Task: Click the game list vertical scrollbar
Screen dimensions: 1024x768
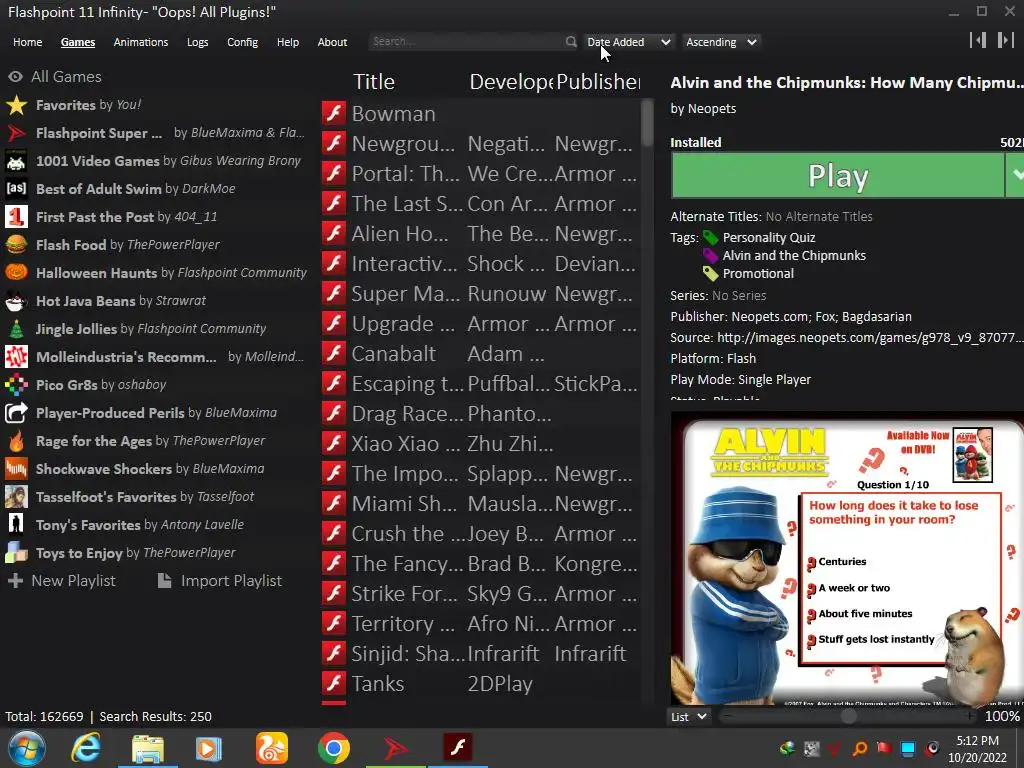Action: (x=647, y=123)
